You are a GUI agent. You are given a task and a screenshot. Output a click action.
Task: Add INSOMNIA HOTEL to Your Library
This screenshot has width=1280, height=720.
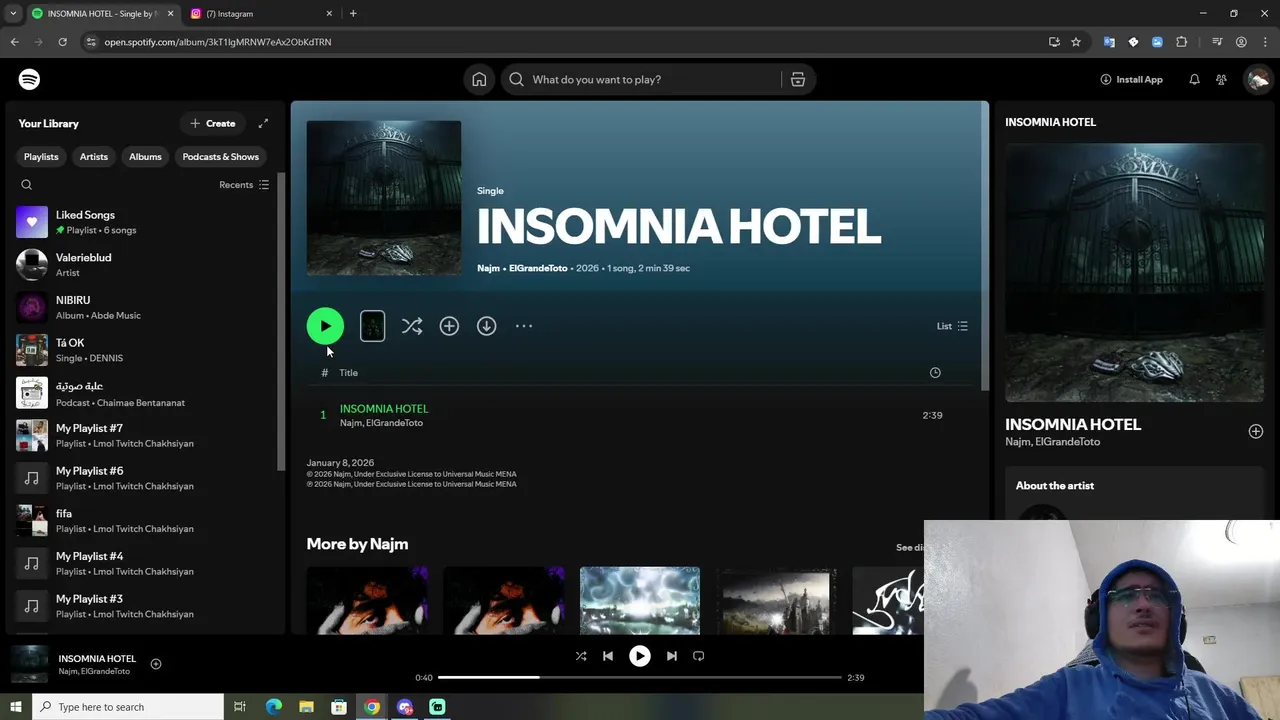tap(449, 326)
